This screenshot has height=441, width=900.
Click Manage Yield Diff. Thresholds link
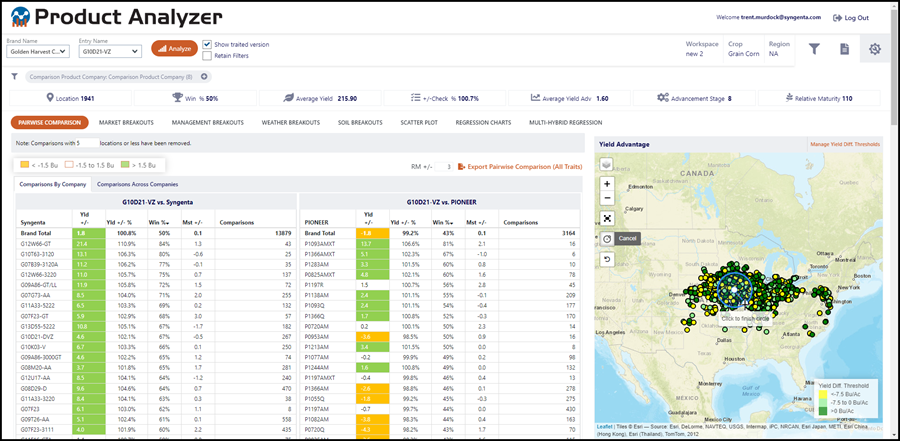coord(845,145)
